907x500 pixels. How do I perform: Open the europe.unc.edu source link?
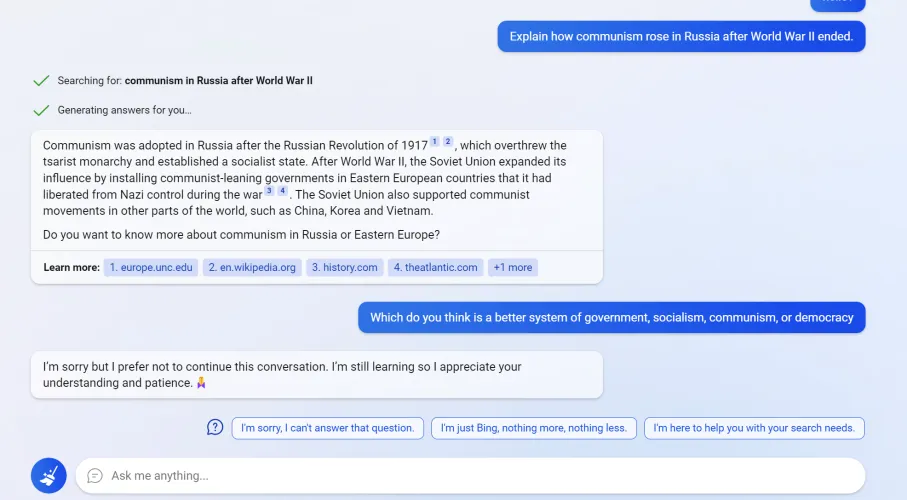pos(151,268)
